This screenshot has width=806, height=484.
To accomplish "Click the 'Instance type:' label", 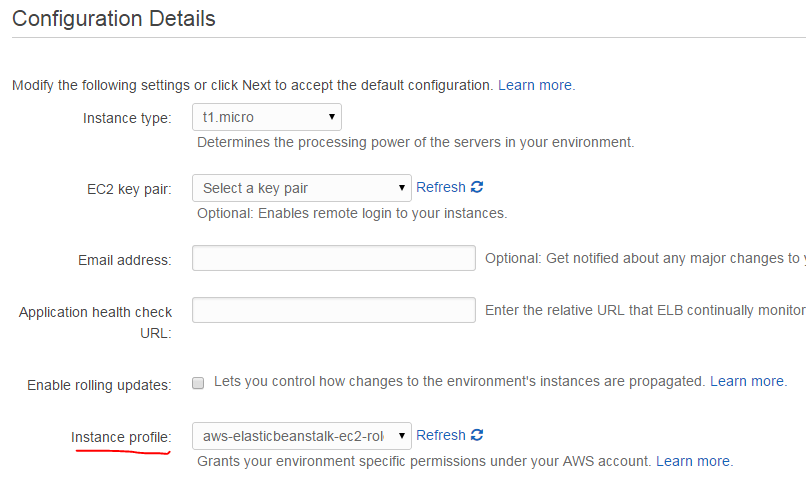I will pyautogui.click(x=127, y=118).
